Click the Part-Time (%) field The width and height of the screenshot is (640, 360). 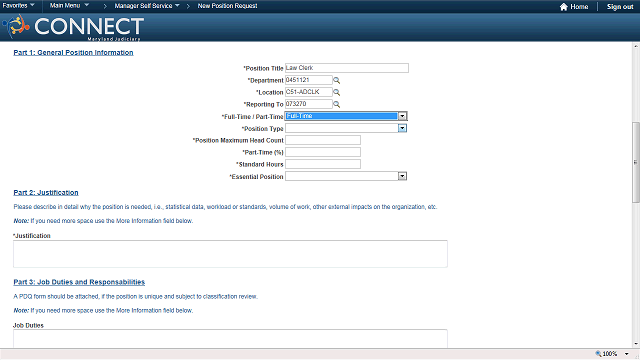323,152
